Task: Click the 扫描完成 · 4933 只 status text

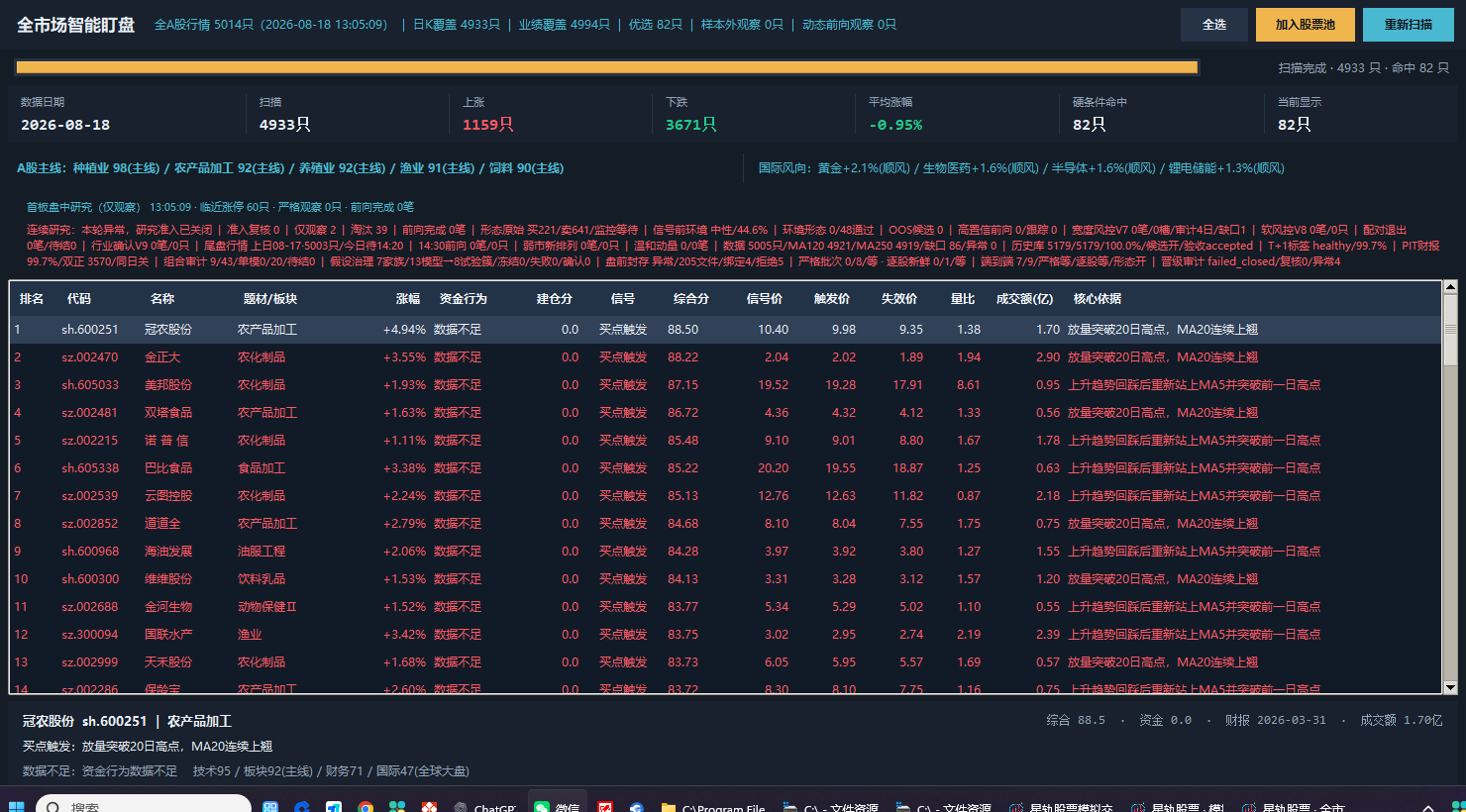Action: [1363, 68]
